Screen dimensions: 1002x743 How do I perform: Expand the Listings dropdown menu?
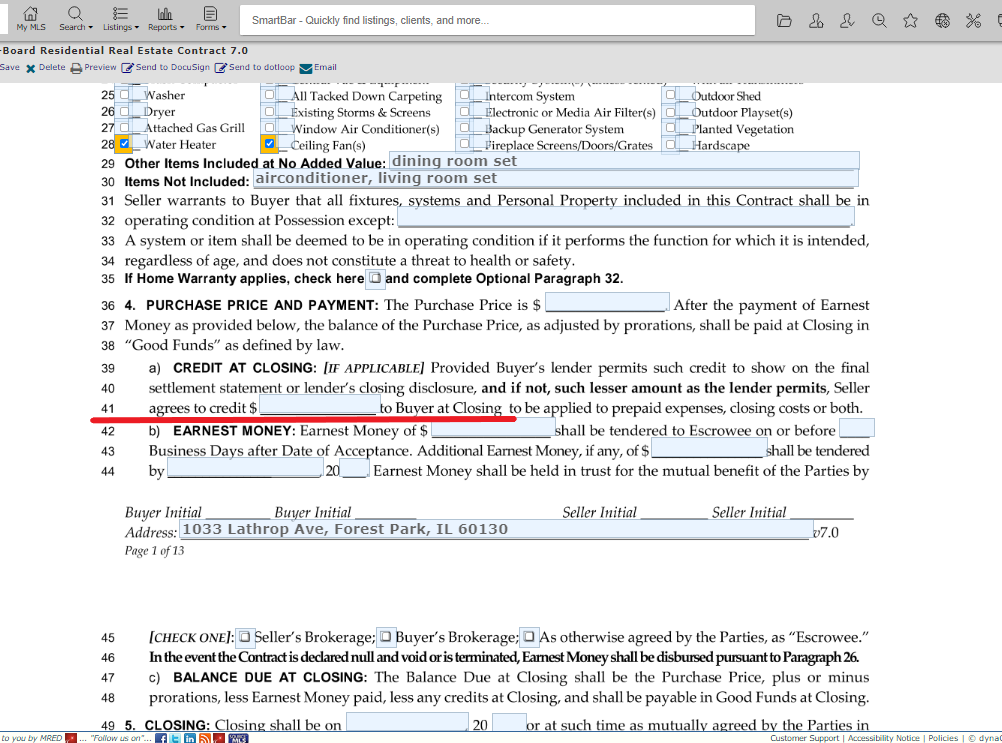119,19
